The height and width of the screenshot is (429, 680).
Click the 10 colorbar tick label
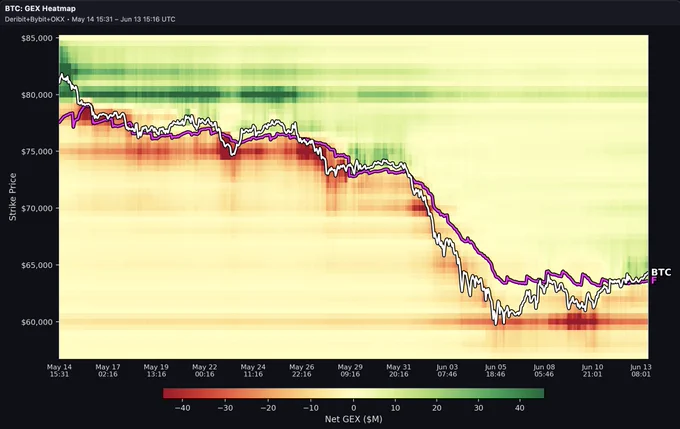(x=395, y=408)
